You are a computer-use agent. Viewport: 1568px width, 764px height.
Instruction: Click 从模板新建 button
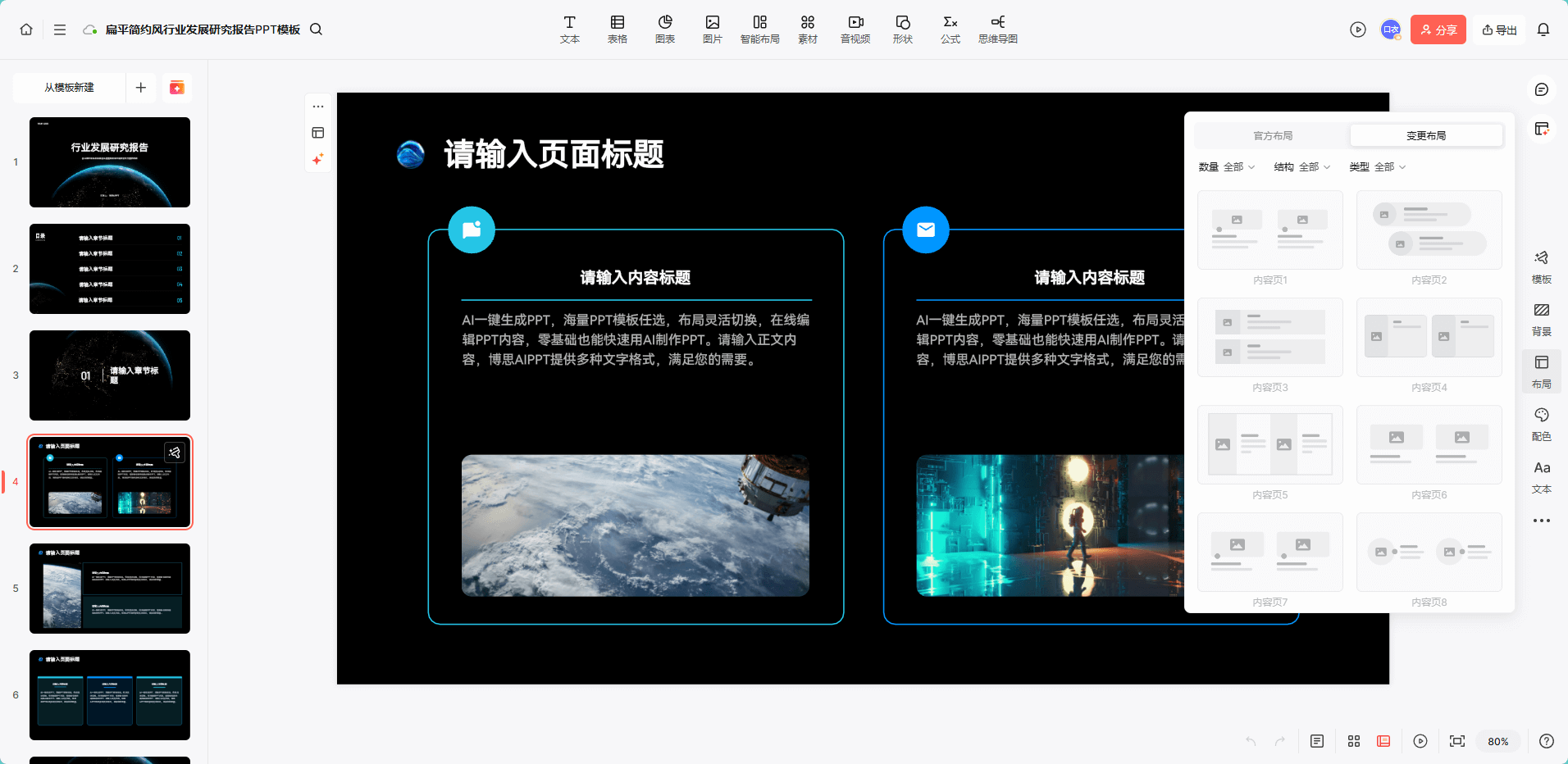pyautogui.click(x=70, y=88)
